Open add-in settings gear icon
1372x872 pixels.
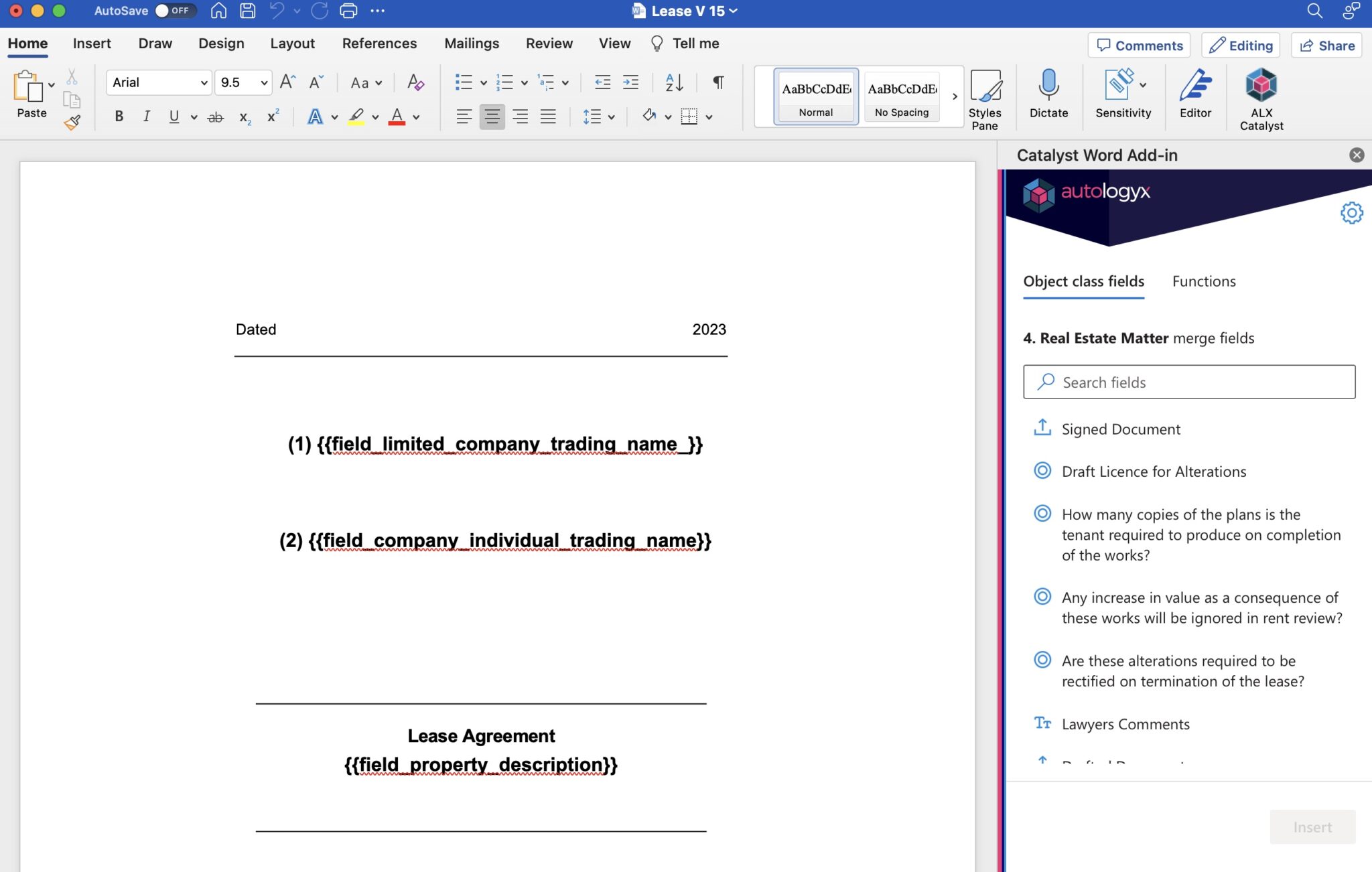(1351, 213)
